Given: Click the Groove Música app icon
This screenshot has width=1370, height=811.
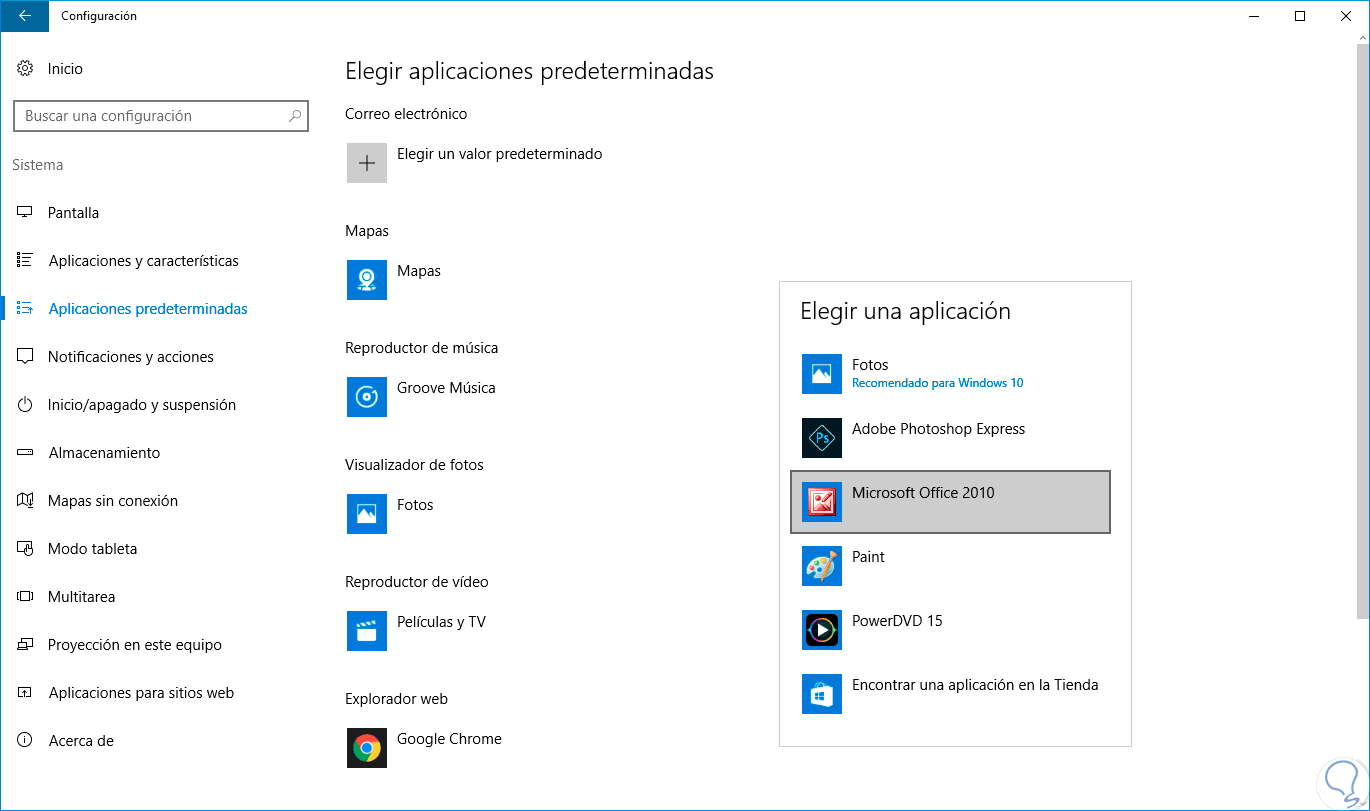Looking at the screenshot, I should coord(367,397).
